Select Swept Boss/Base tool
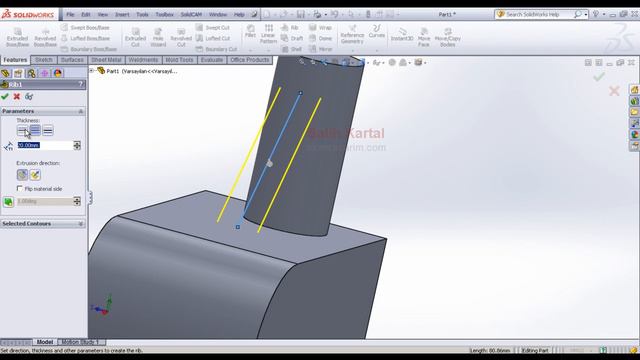 point(85,27)
